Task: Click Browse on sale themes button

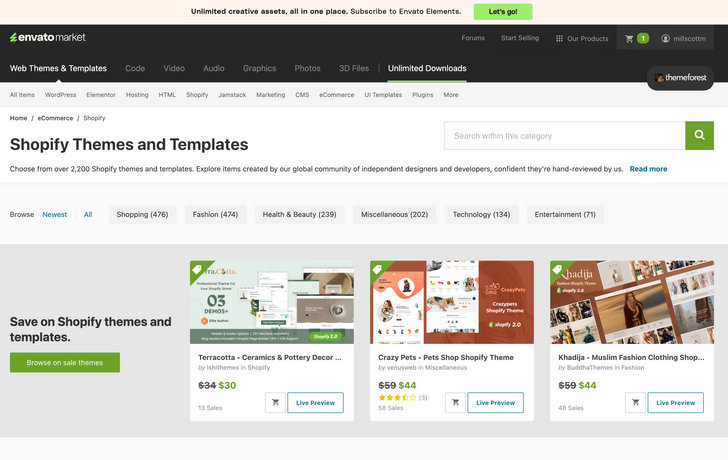Action: pyautogui.click(x=64, y=363)
